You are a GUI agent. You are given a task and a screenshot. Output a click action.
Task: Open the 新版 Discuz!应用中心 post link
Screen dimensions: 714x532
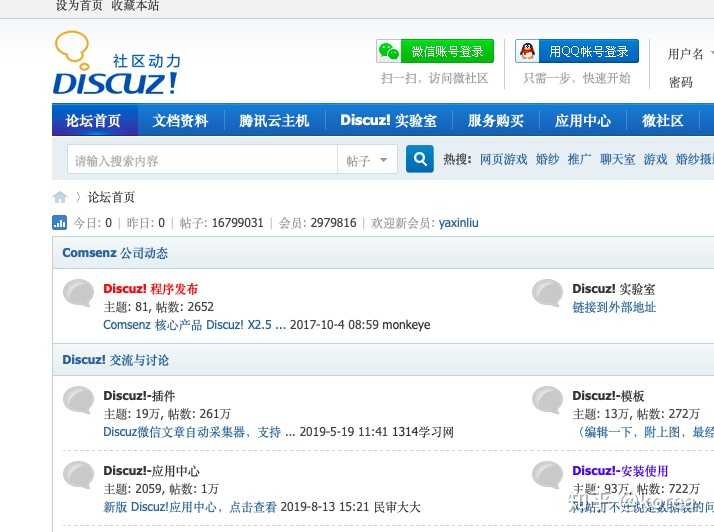click(x=190, y=507)
